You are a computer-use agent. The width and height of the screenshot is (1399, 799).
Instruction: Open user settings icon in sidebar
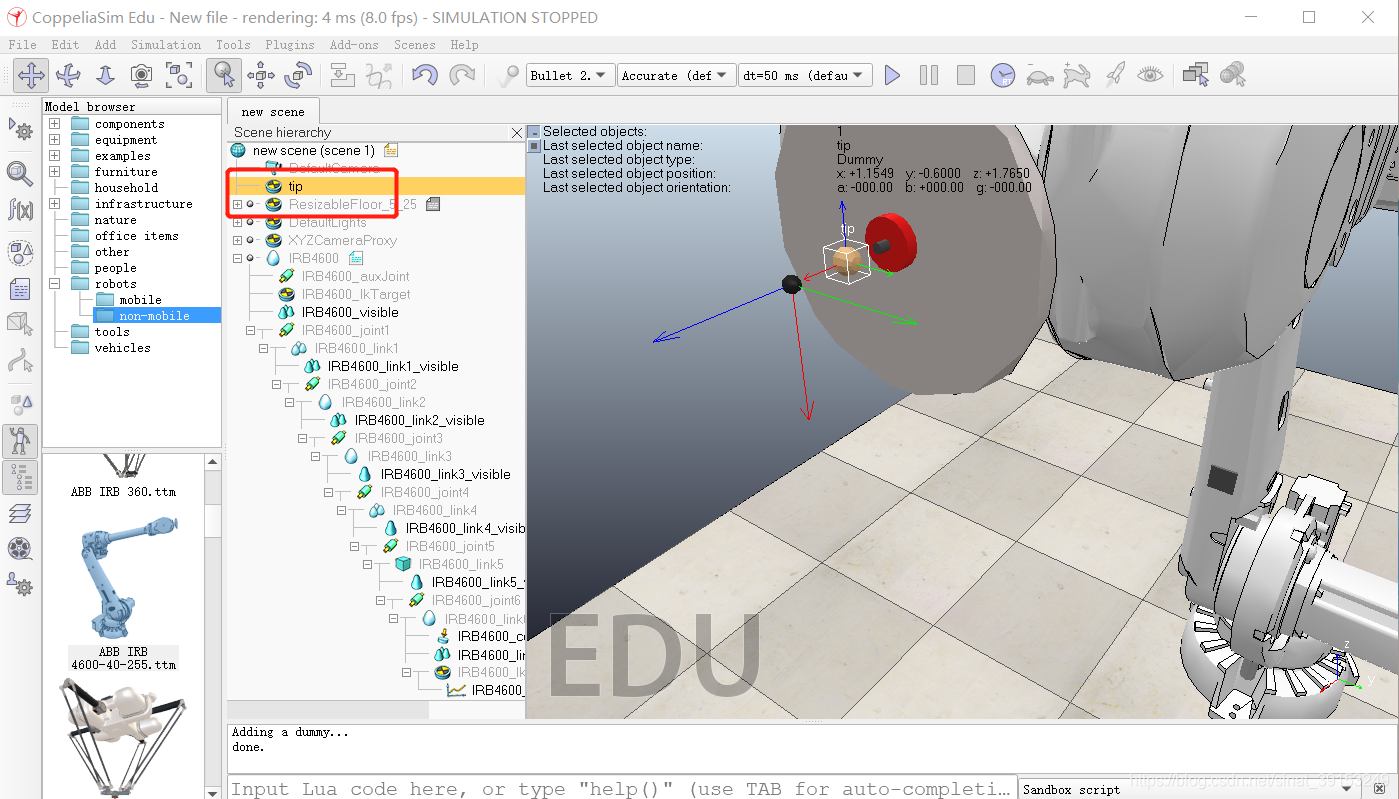pyautogui.click(x=20, y=584)
